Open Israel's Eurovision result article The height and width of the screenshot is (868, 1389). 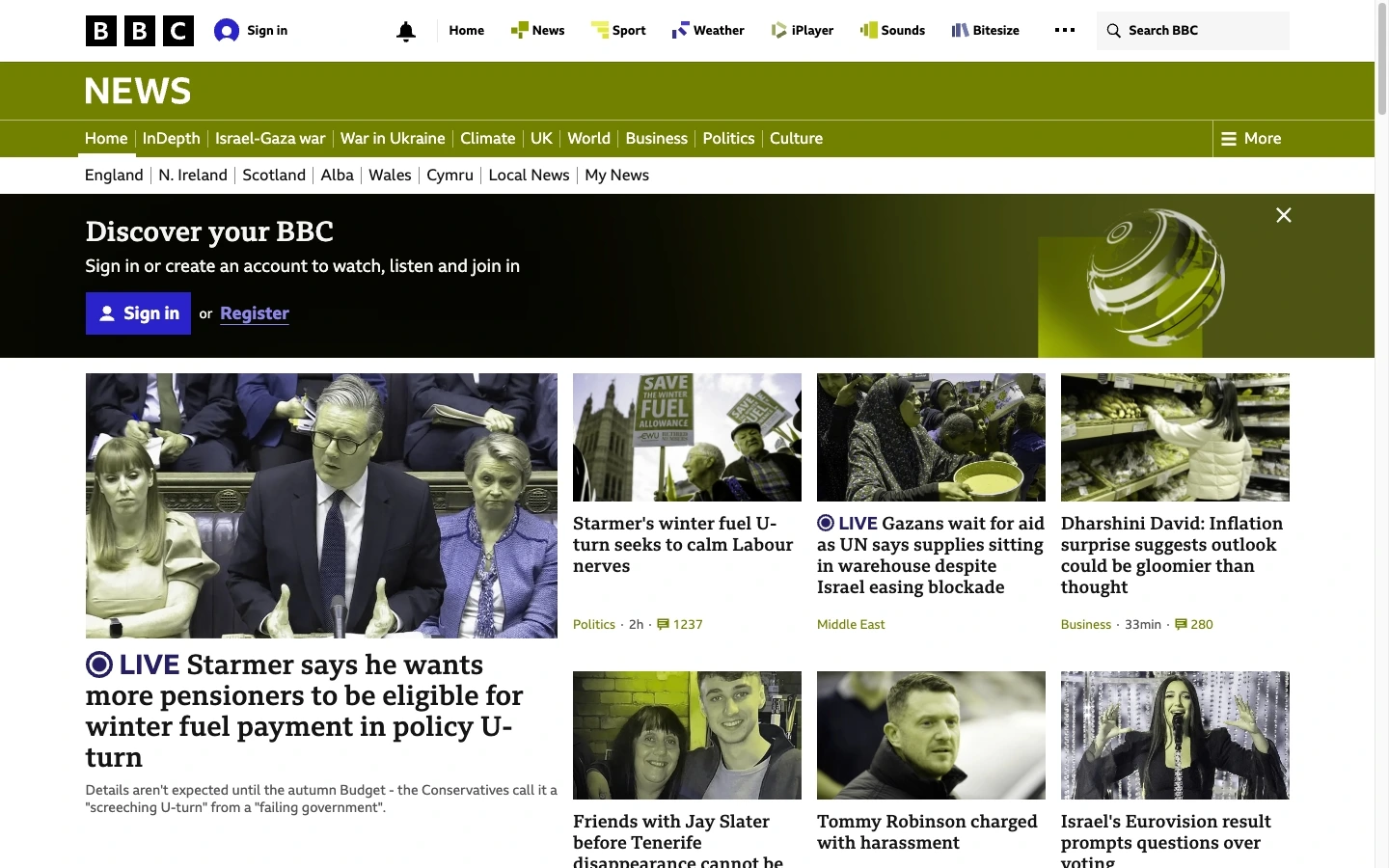point(1166,839)
